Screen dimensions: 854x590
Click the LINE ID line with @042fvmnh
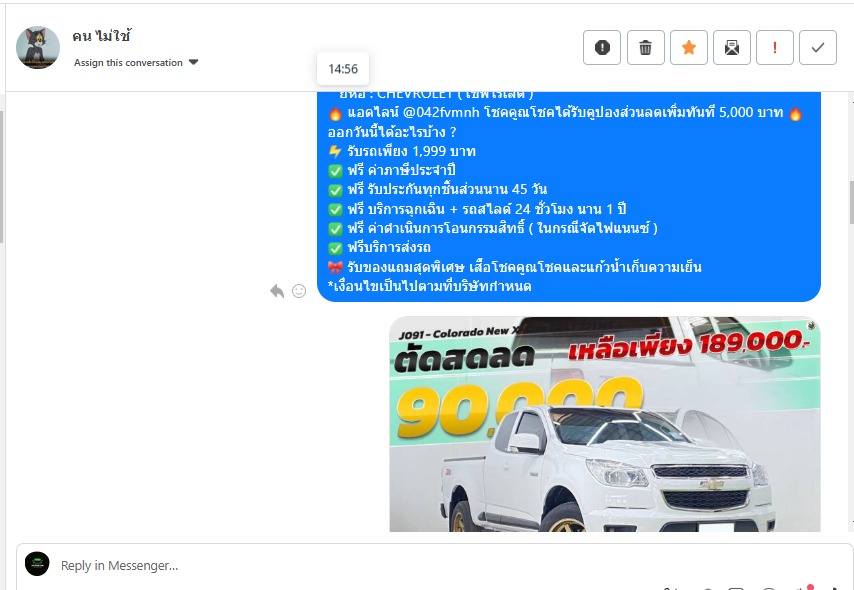pyautogui.click(x=566, y=113)
